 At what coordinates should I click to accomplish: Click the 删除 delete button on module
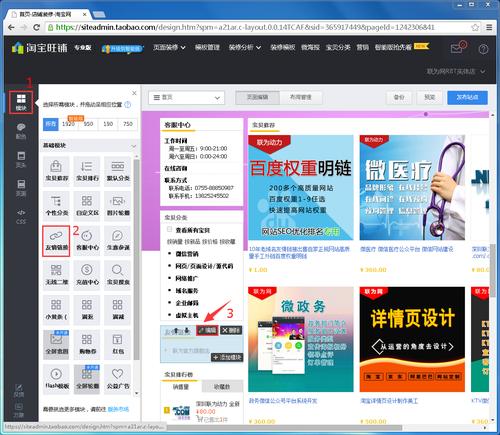tap(231, 330)
